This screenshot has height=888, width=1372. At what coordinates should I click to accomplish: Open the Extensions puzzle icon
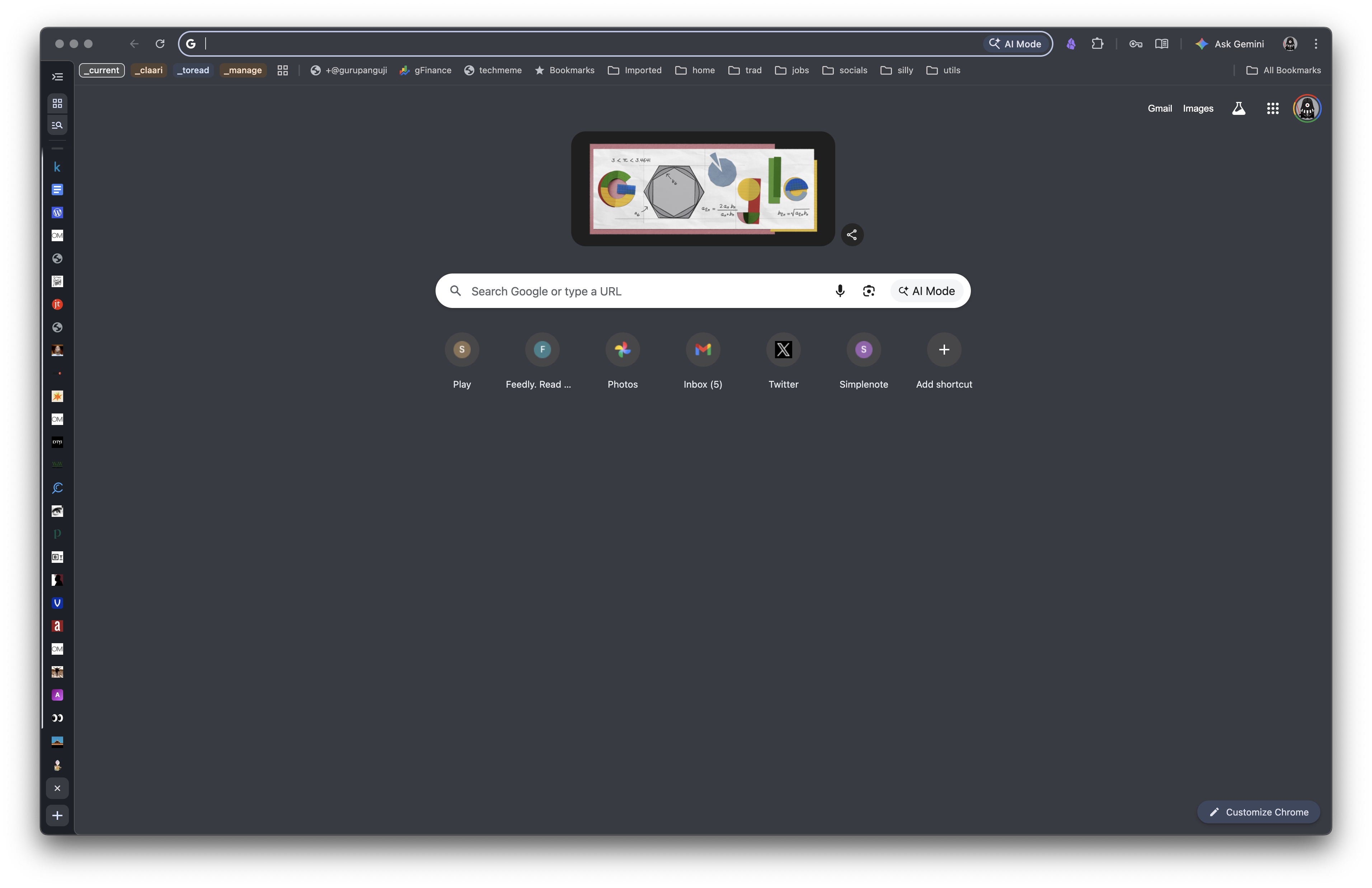coord(1097,44)
